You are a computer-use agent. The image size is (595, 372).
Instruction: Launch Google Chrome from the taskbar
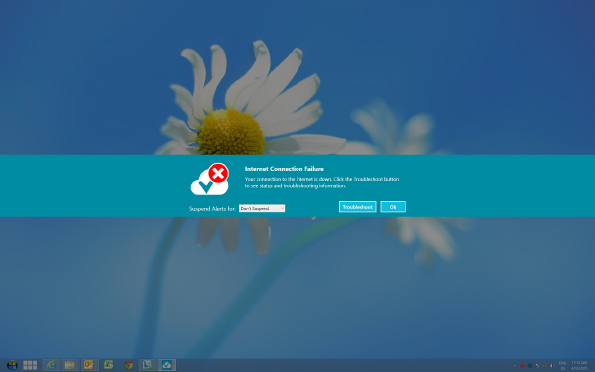(128, 365)
